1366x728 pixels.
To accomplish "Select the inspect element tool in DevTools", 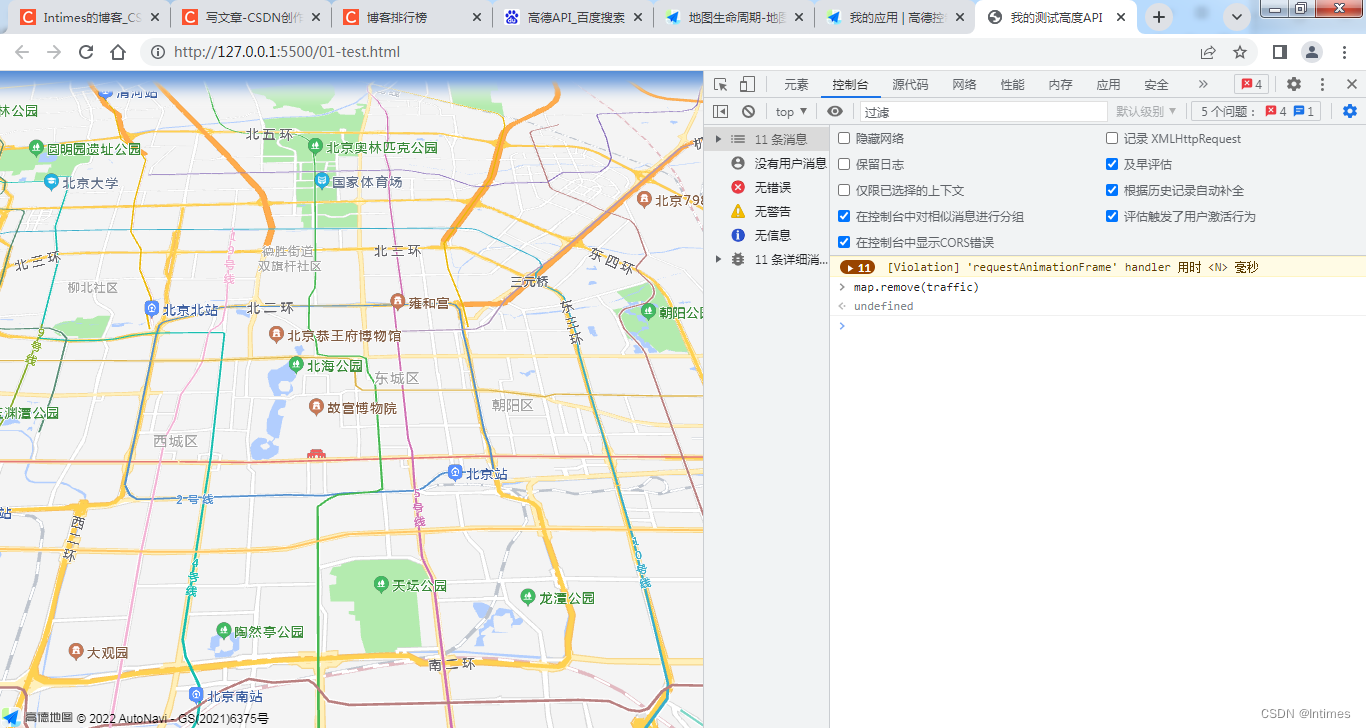I will click(x=720, y=84).
